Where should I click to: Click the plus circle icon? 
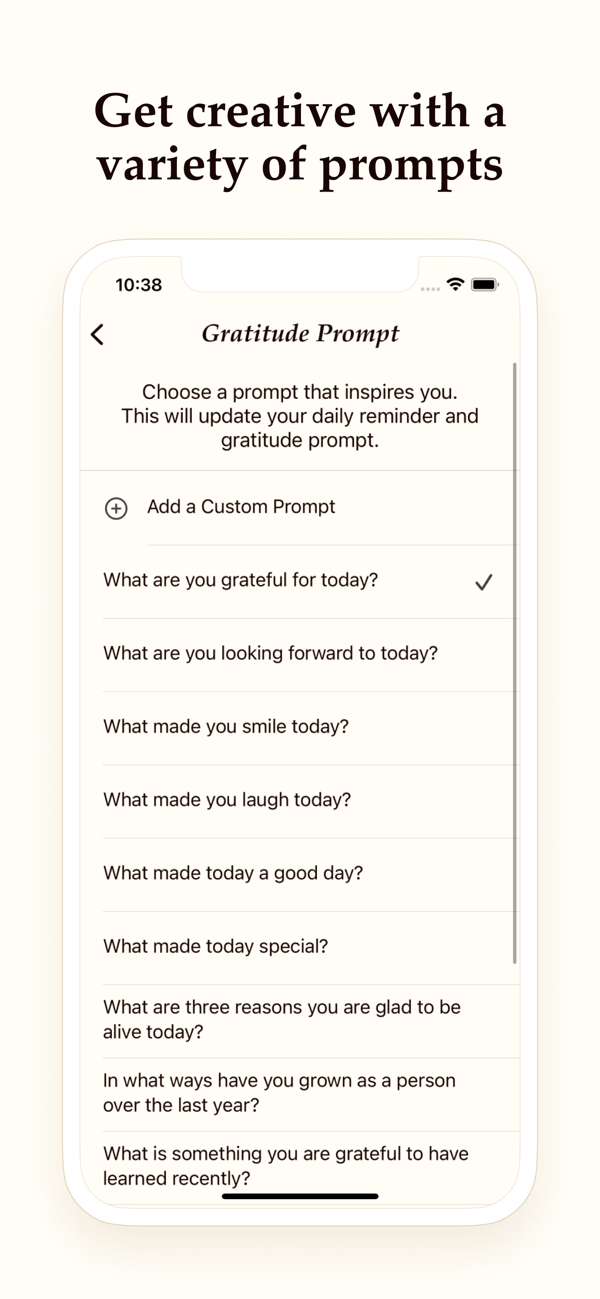point(116,508)
